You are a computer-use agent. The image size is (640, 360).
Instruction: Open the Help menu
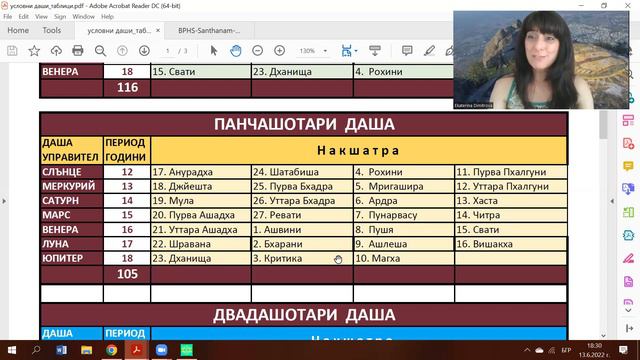pos(107,17)
